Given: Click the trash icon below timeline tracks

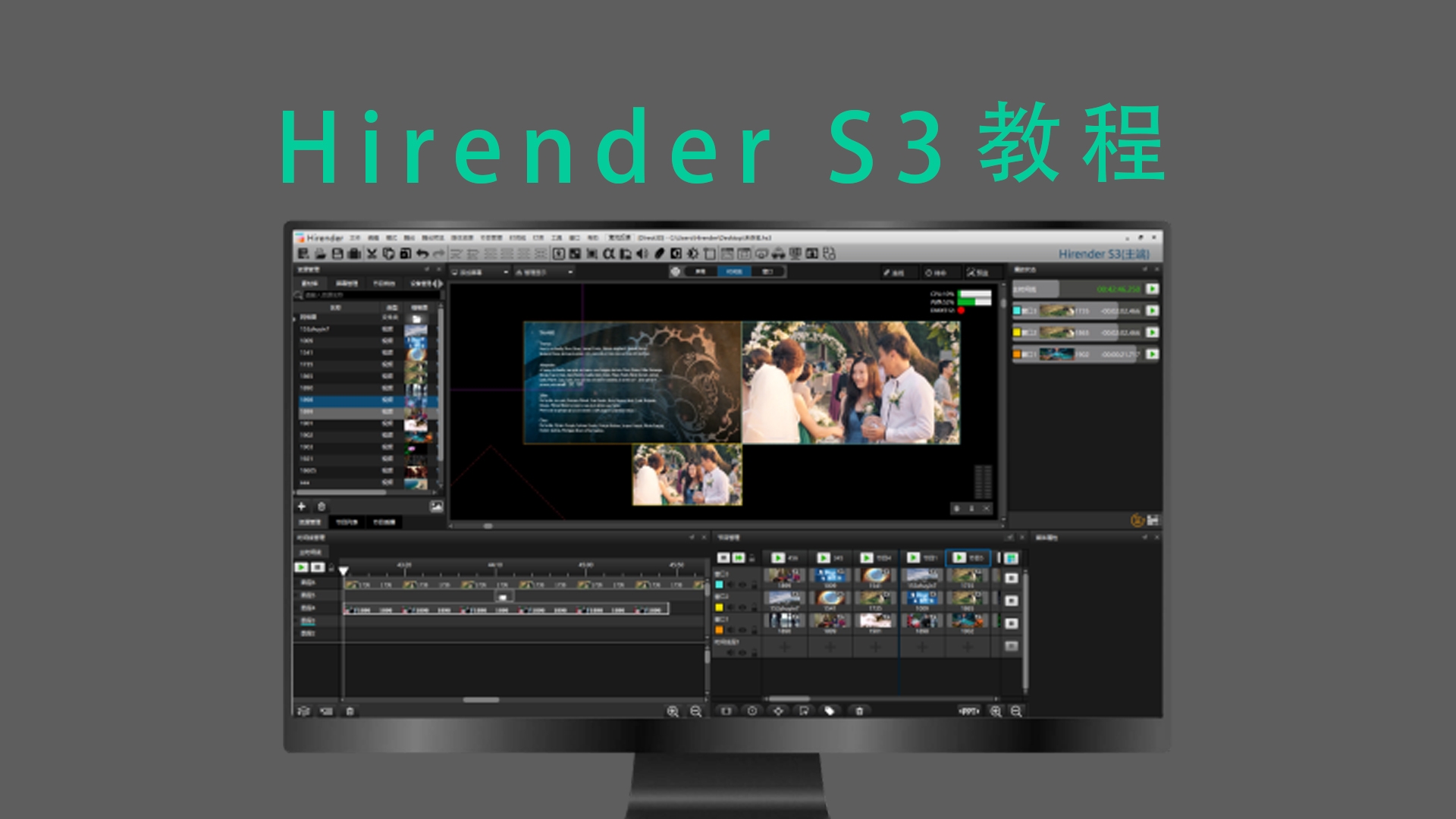Looking at the screenshot, I should pyautogui.click(x=350, y=711).
